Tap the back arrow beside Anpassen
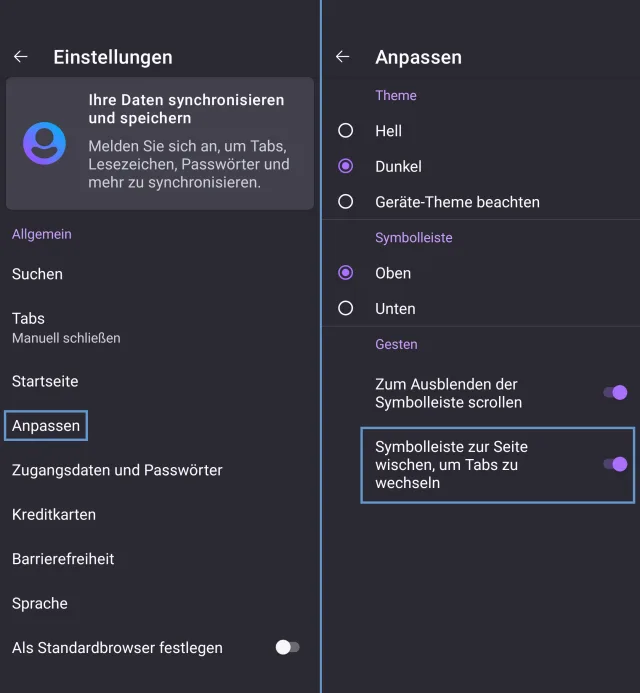 pos(343,57)
